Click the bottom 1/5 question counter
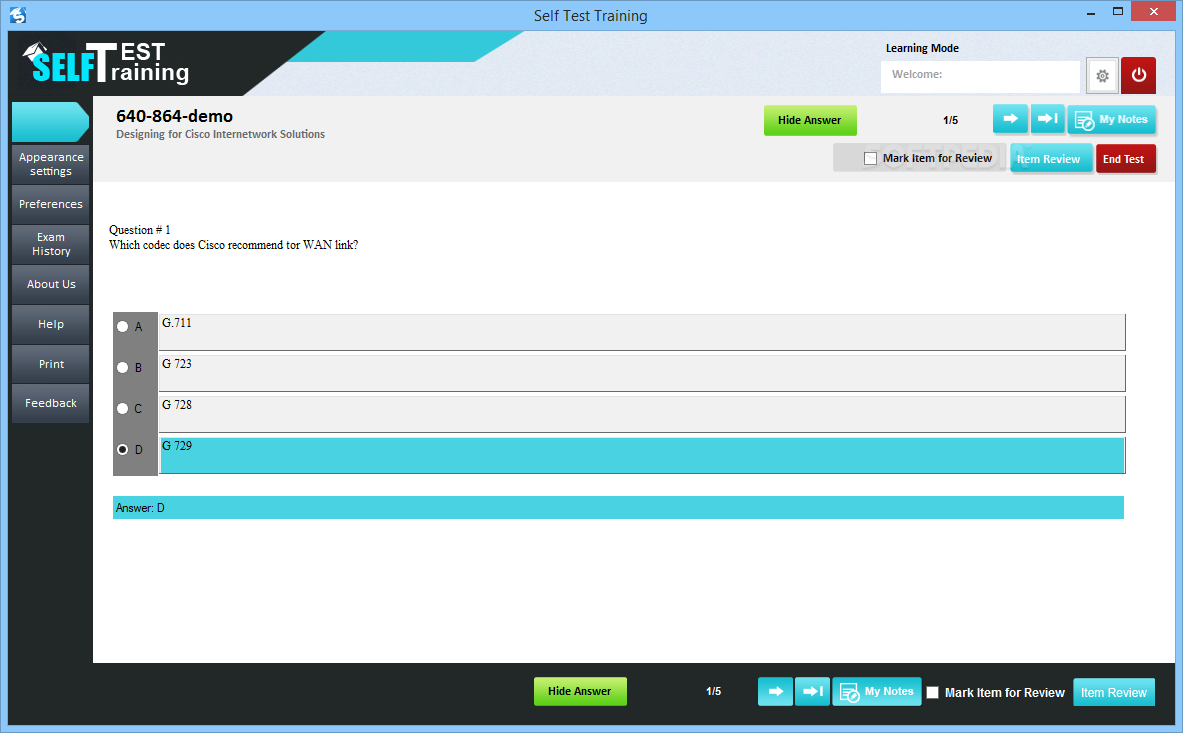 click(714, 692)
